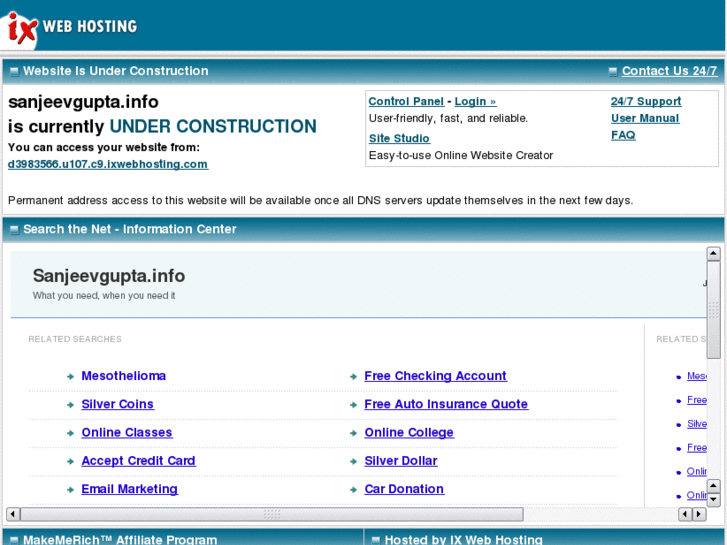Click the arrow bullet beside Email Marketing
The height and width of the screenshot is (545, 727).
click(x=70, y=490)
